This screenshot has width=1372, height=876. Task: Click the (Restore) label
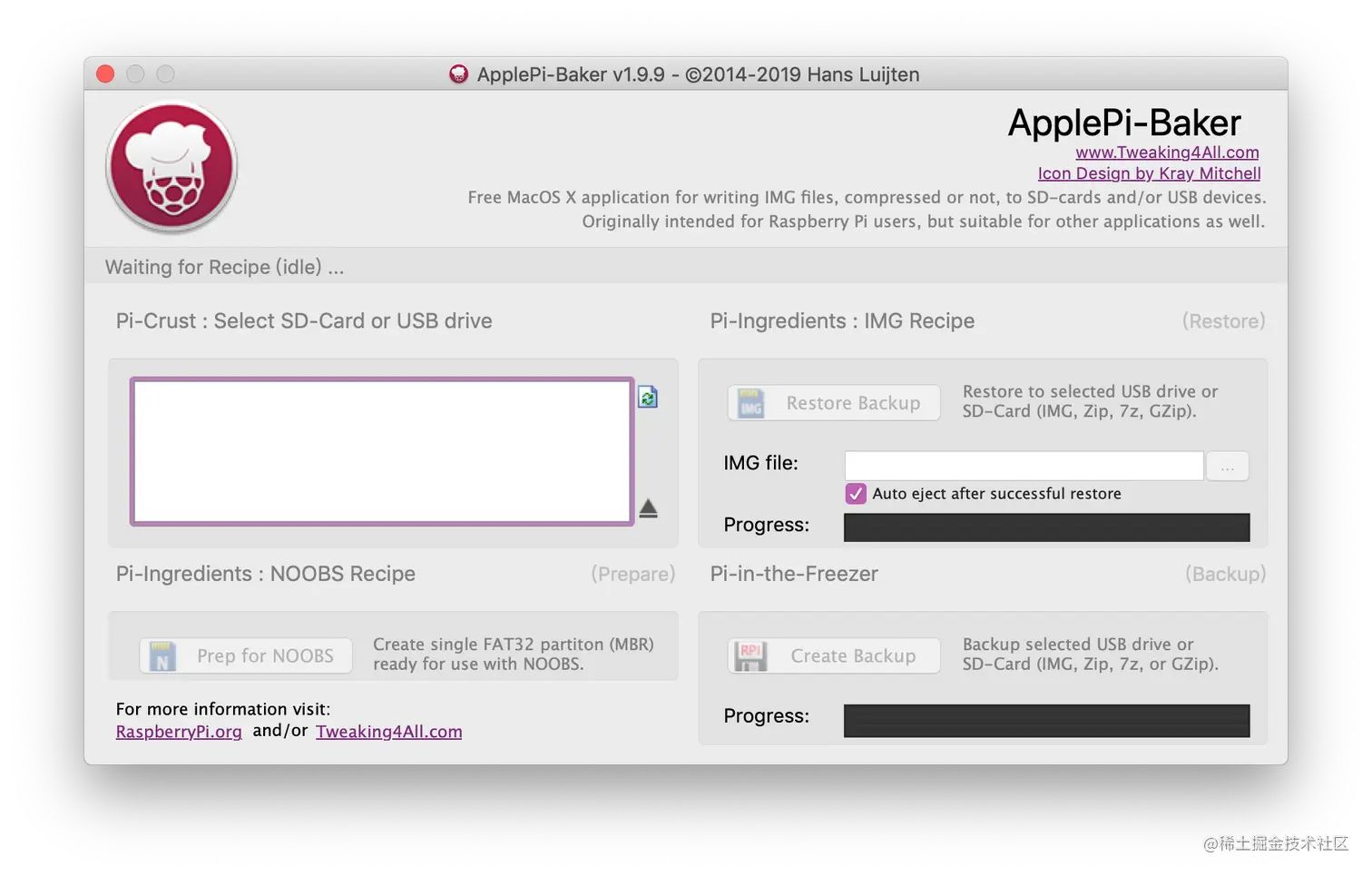tap(1223, 321)
